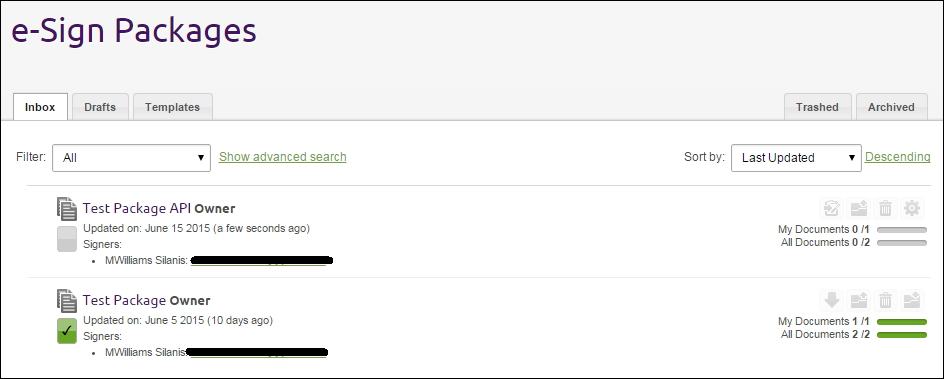Toggle the Descending sort order link

tap(898, 157)
